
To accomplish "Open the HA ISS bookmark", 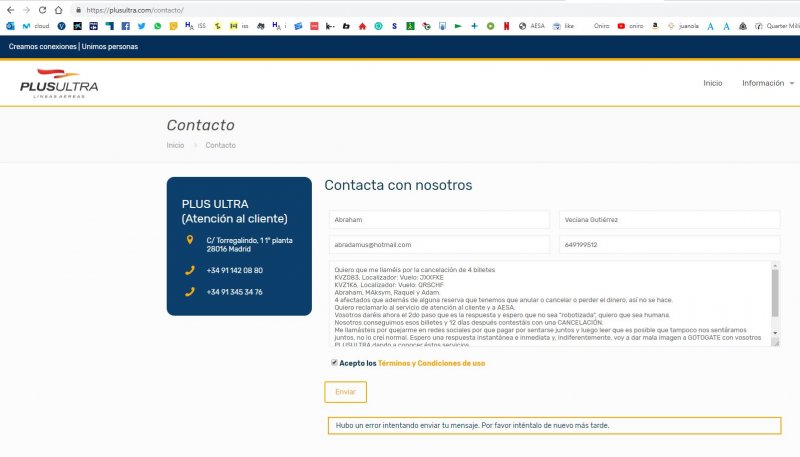I will tap(195, 26).
